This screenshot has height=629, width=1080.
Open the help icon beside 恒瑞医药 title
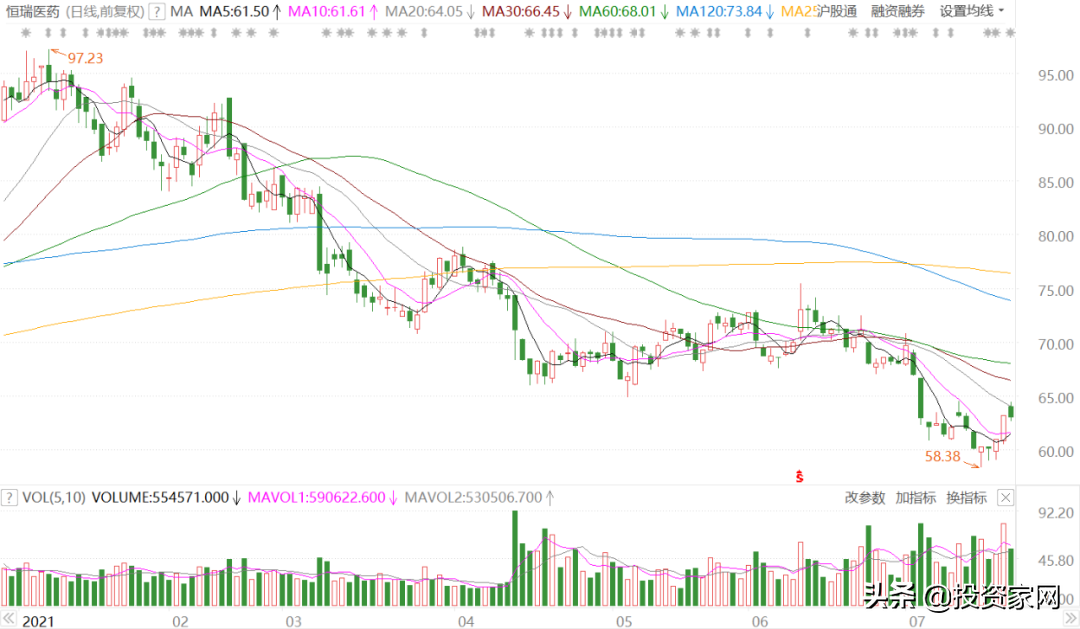[x=157, y=12]
